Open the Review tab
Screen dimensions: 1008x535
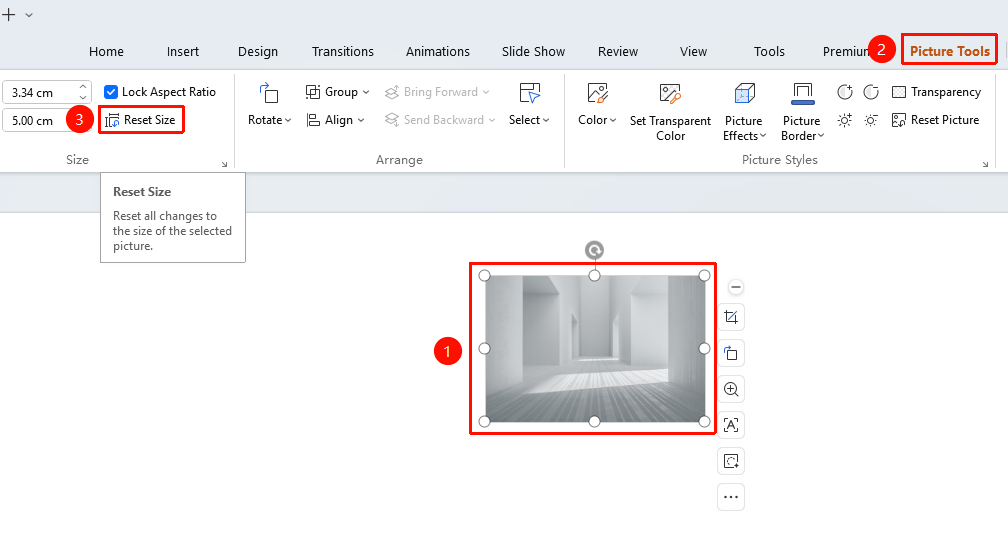pyautogui.click(x=618, y=51)
